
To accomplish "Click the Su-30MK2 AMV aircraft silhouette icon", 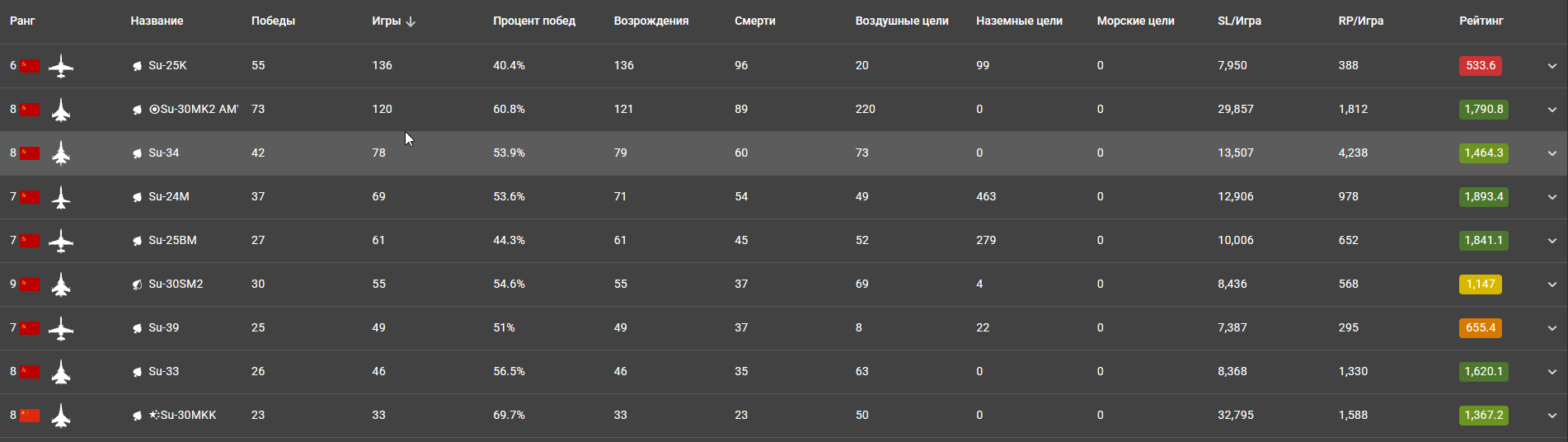I will coord(61,110).
